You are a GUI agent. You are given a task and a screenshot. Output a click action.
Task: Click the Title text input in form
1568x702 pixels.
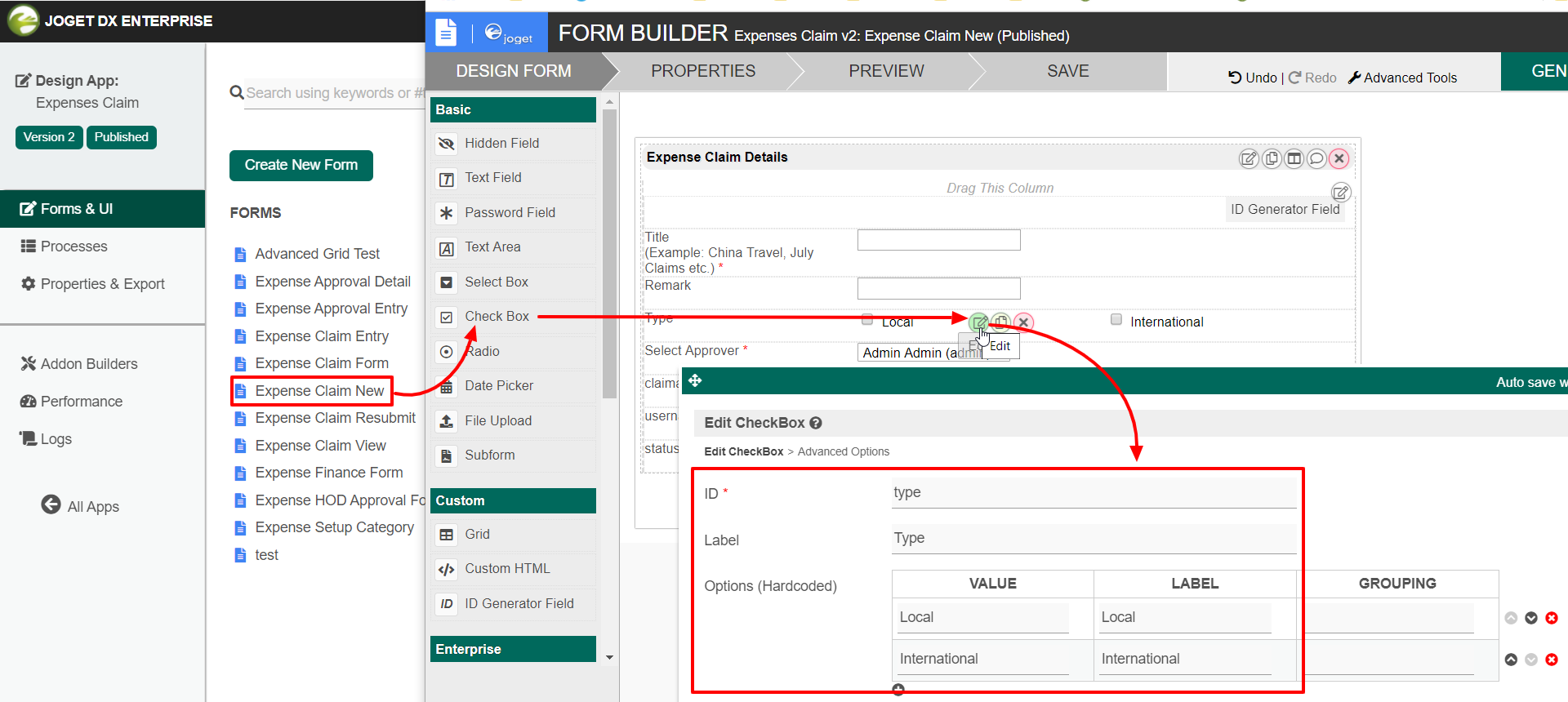click(939, 240)
